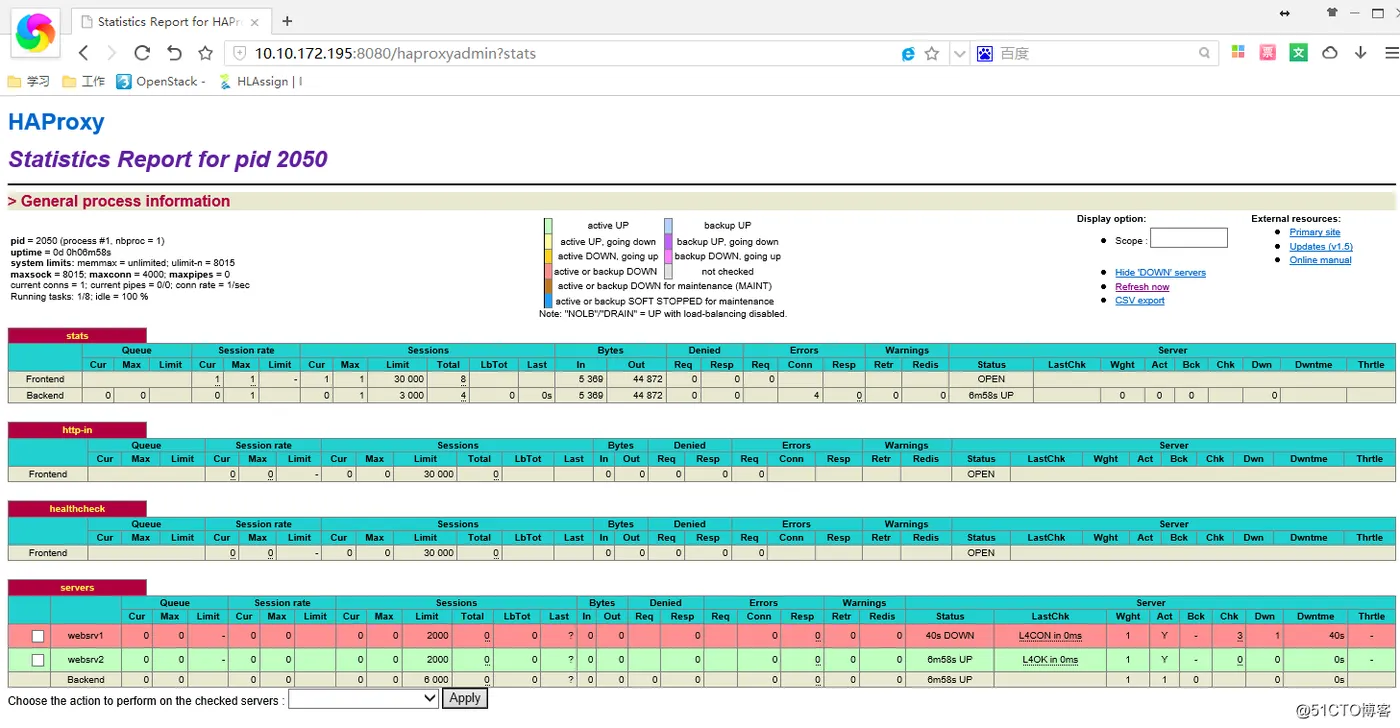Viewport: 1400px width, 728px height.
Task: Click the 'active or backup DOWN' legend swatch
Action: tap(548, 271)
